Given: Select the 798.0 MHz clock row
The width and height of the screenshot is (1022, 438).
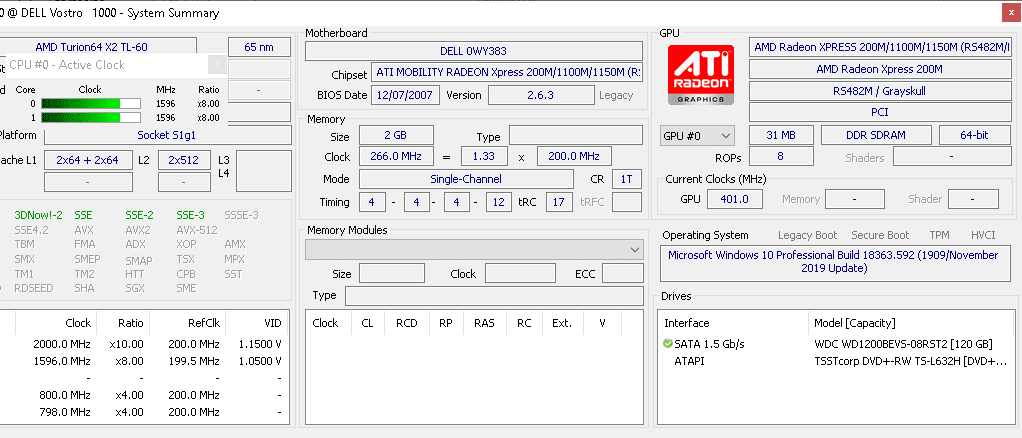Looking at the screenshot, I should [x=144, y=412].
